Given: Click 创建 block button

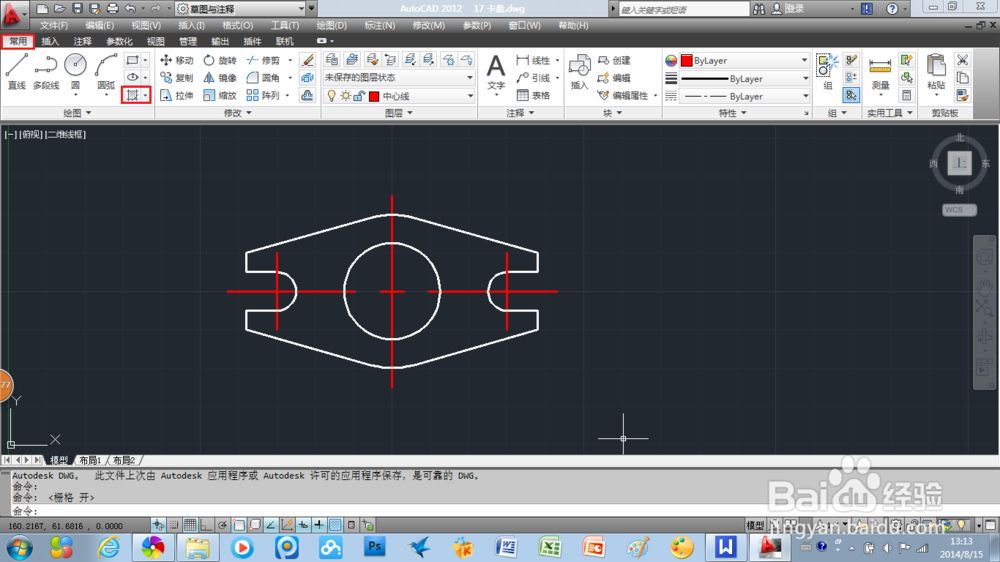Looking at the screenshot, I should click(x=614, y=60).
